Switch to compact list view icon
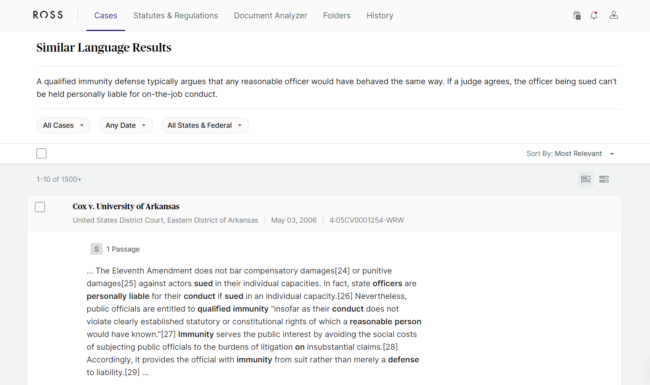 [604, 179]
